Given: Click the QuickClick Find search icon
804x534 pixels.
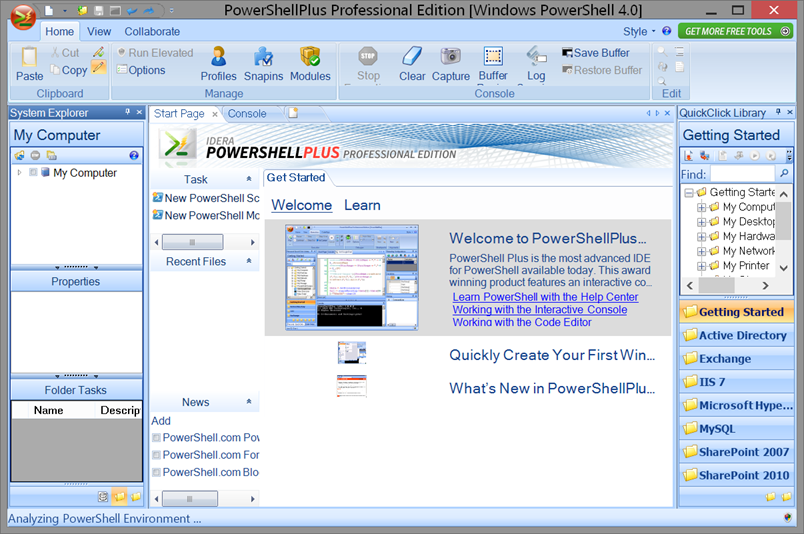Looking at the screenshot, I should click(784, 174).
